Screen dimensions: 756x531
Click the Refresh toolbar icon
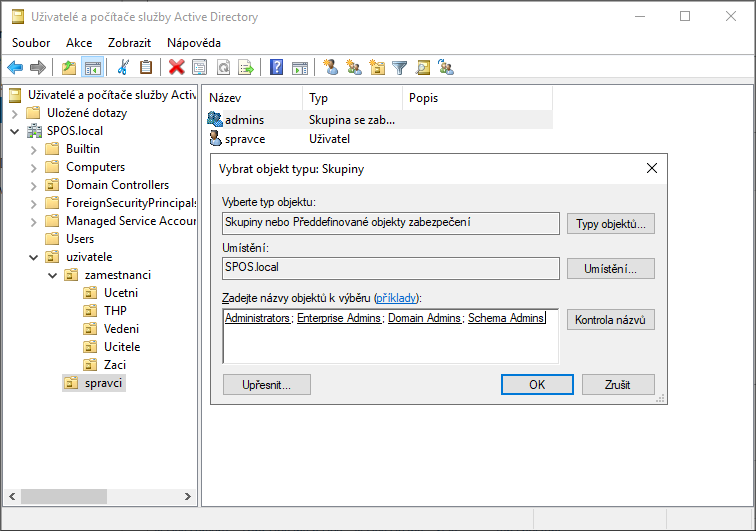pyautogui.click(x=223, y=68)
